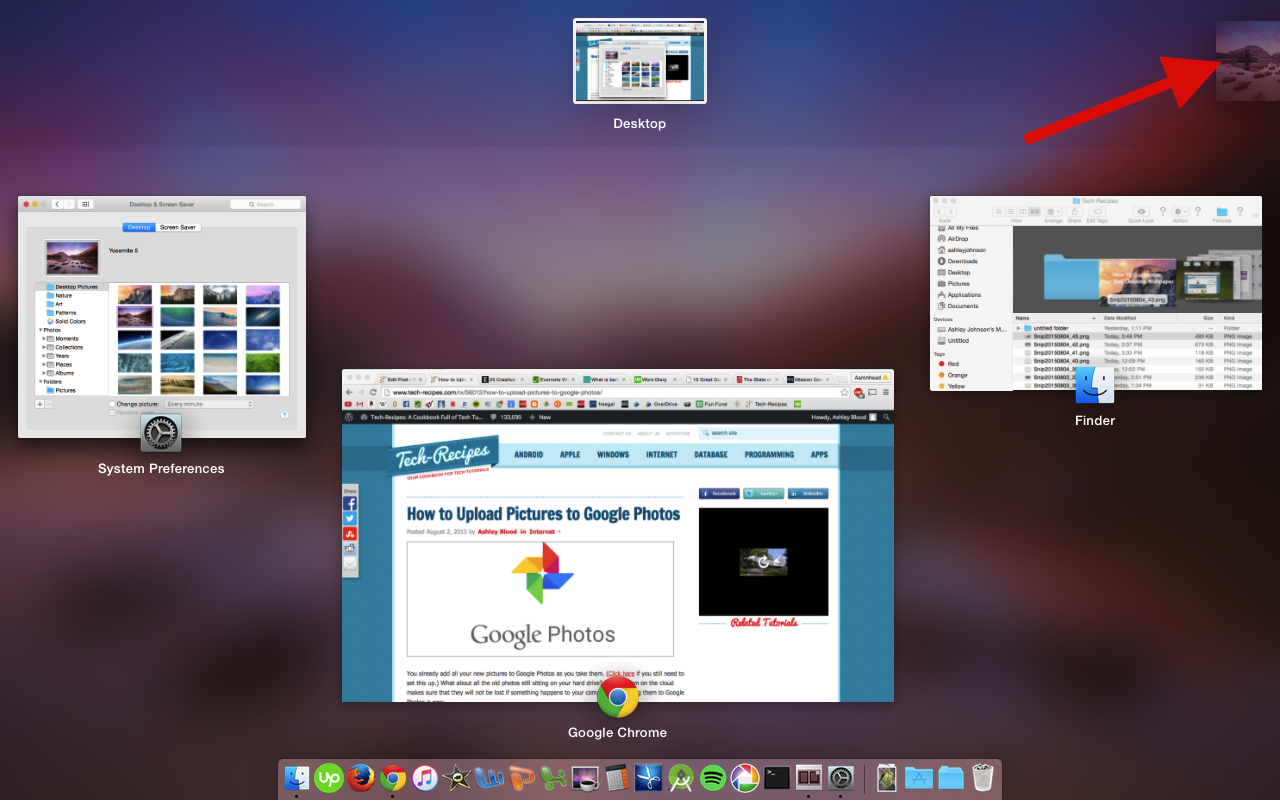1280x801 pixels.
Task: Click the Facebook icon in the page's Share sidebar
Action: [x=350, y=504]
